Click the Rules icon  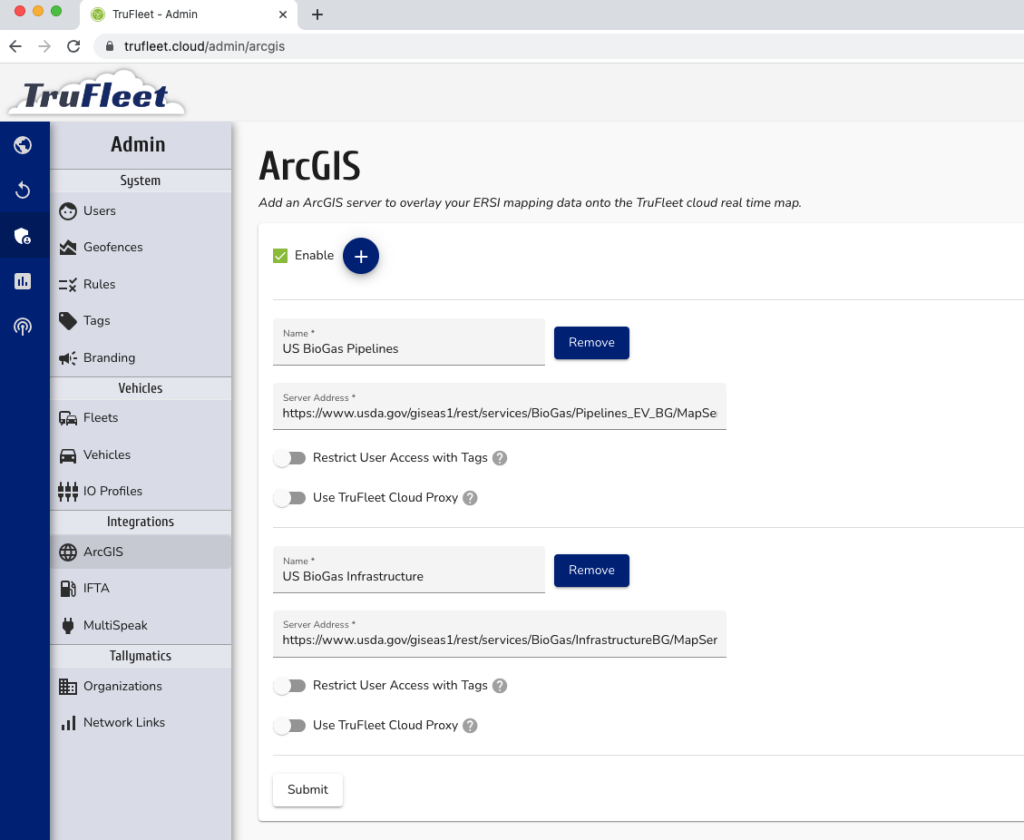click(68, 284)
